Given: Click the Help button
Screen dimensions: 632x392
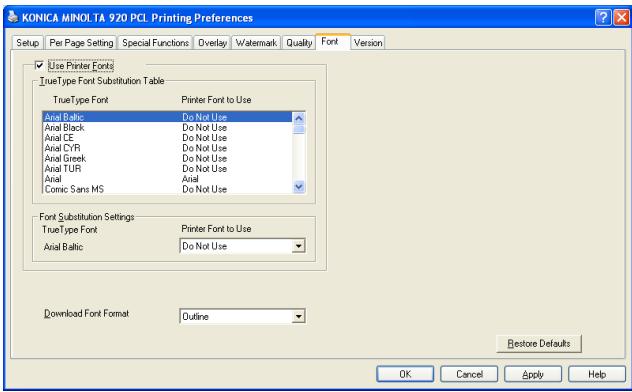Looking at the screenshot, I should point(597,374).
